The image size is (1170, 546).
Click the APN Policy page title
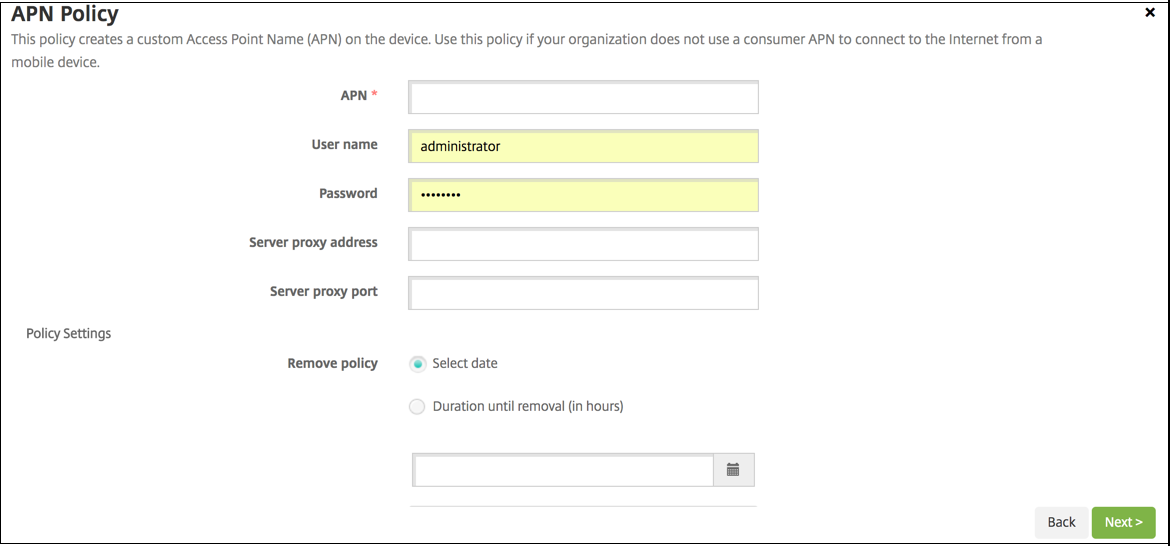tap(64, 14)
